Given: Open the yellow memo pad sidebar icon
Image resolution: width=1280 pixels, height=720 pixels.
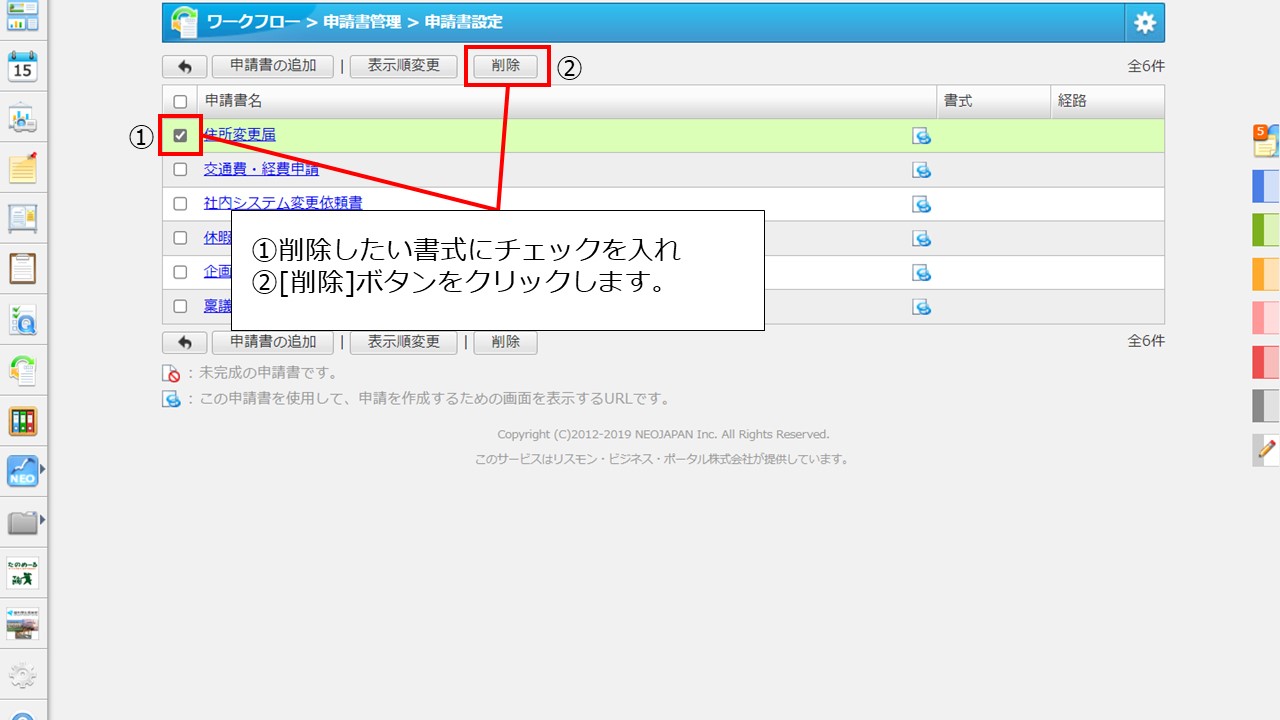Looking at the screenshot, I should (x=22, y=168).
